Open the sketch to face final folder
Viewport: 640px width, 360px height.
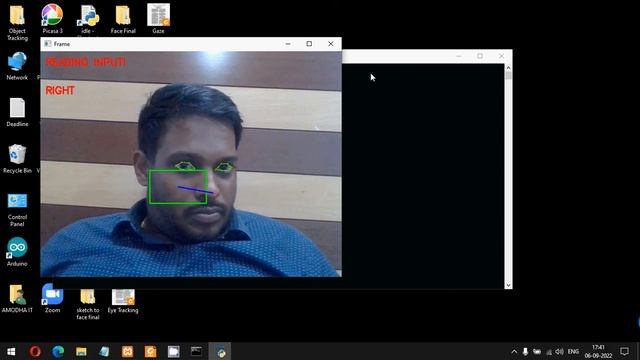tap(87, 303)
